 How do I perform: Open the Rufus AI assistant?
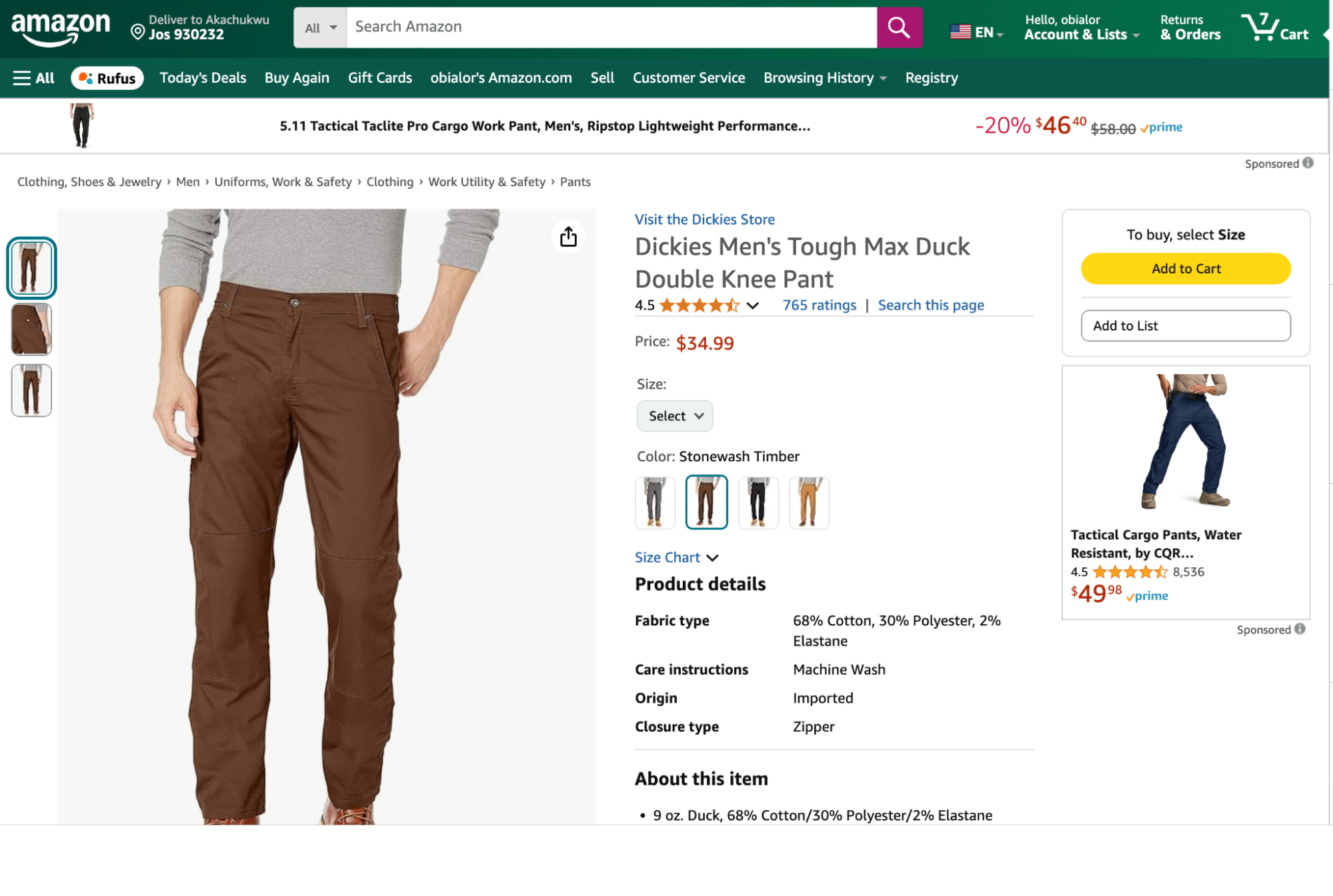[x=107, y=77]
